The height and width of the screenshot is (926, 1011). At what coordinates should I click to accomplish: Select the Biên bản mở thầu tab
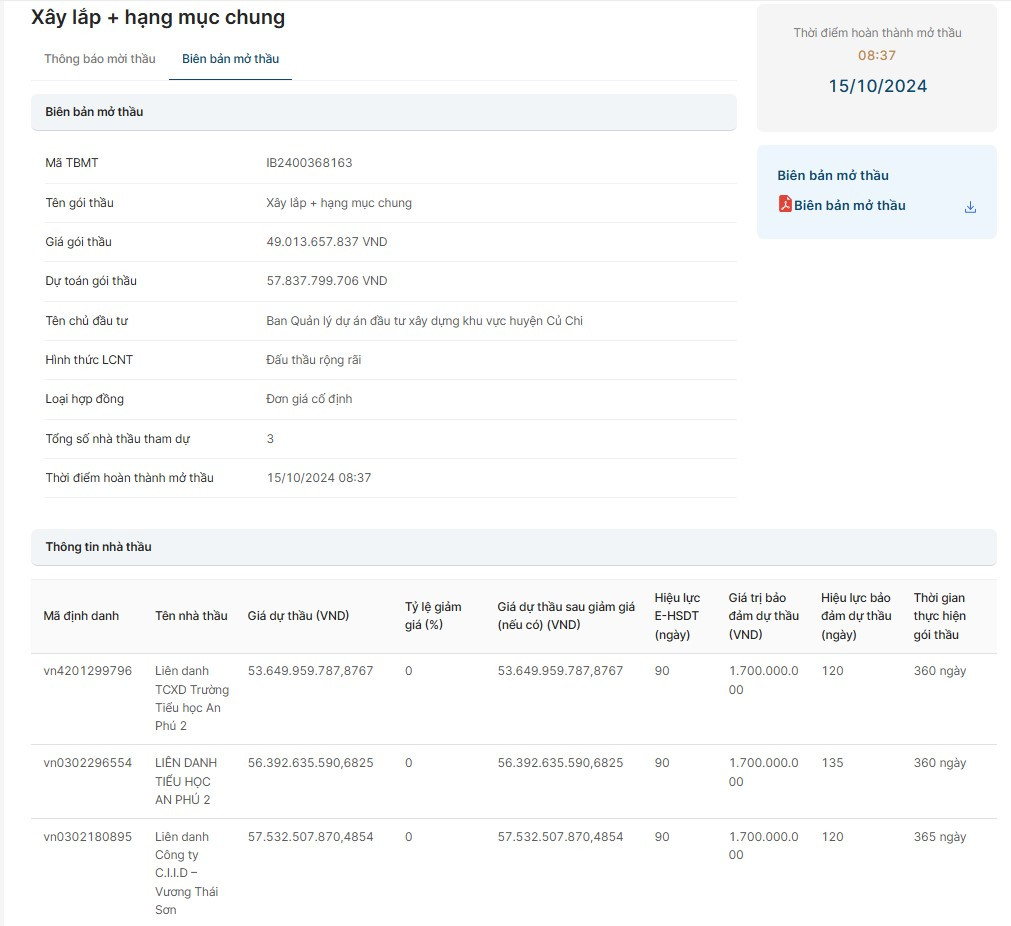[230, 59]
